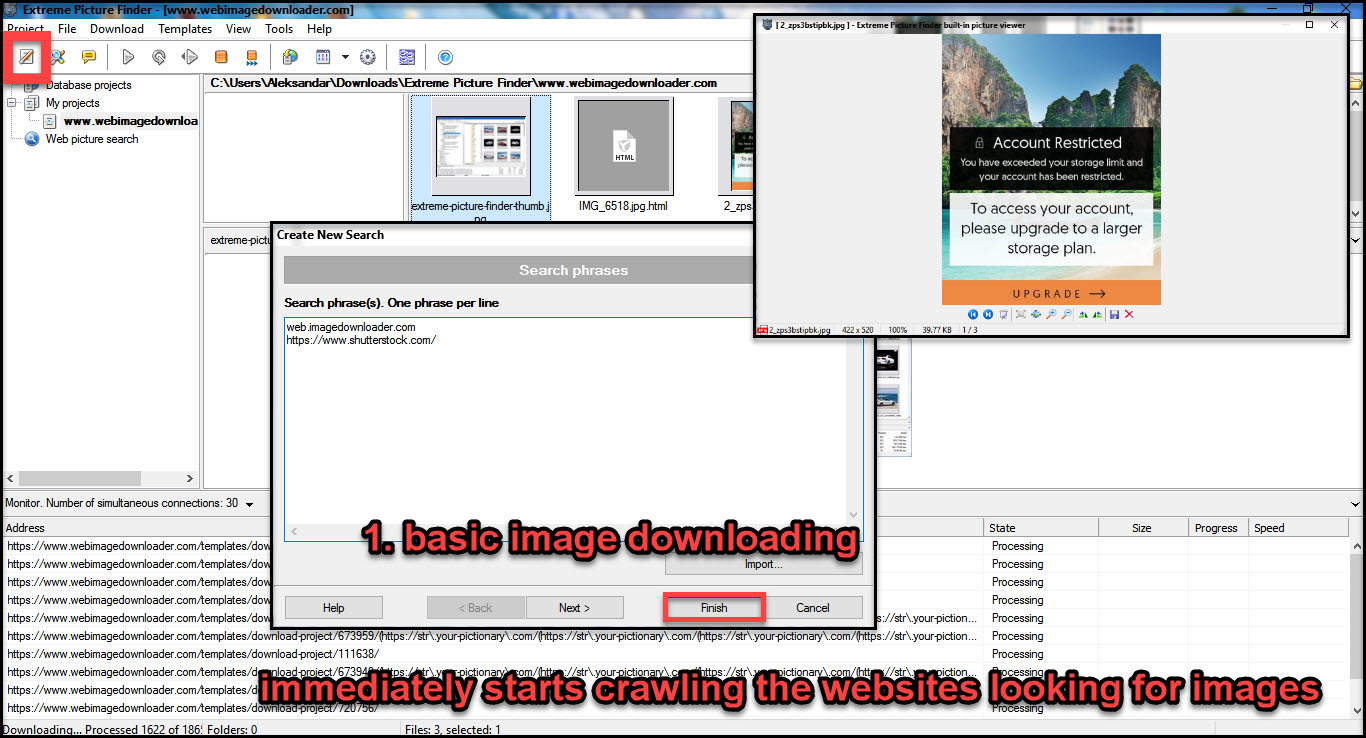Open the File menu
1366x738 pixels.
click(67, 29)
